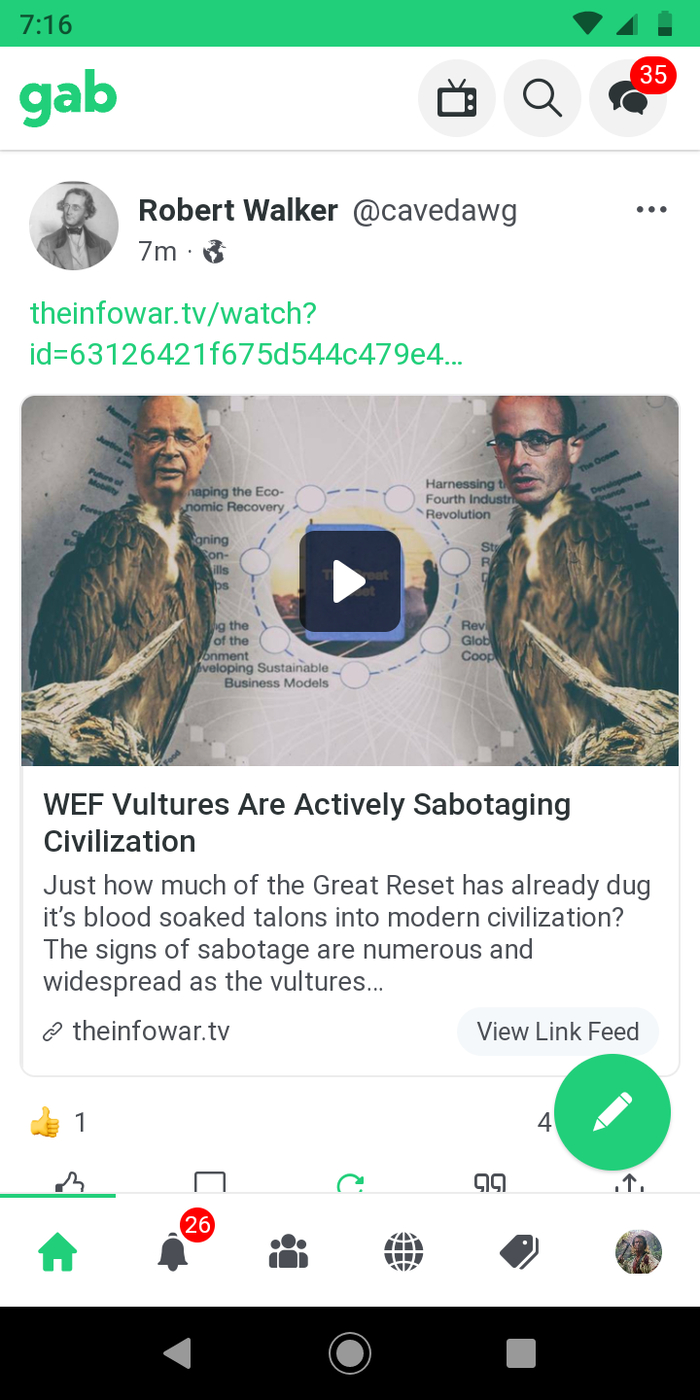700x1400 pixels.
Task: View the thumbs-up reaction count
Action: [58, 1123]
